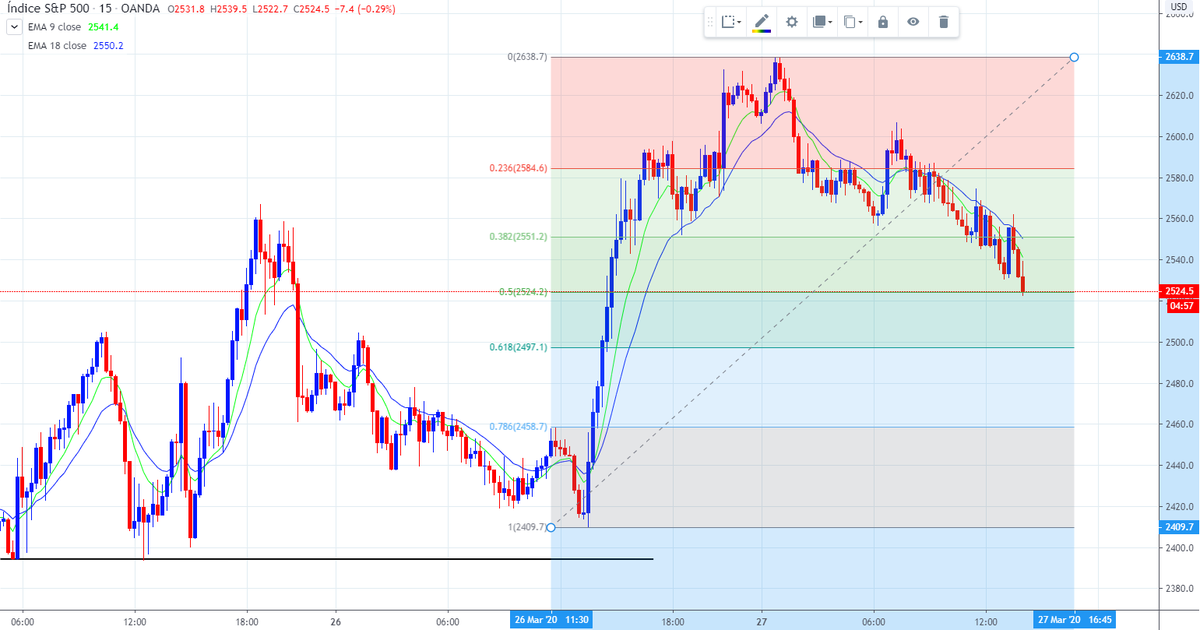This screenshot has width=1200, height=630.
Task: Click the 0.5(2524.2) Fib level label
Action: (x=523, y=292)
